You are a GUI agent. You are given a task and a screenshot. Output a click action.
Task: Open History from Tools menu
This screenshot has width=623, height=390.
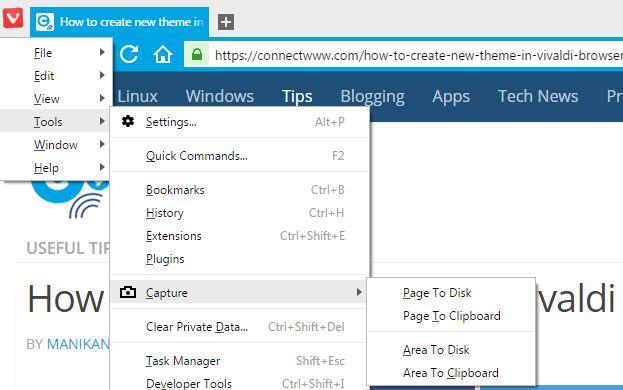239,213
